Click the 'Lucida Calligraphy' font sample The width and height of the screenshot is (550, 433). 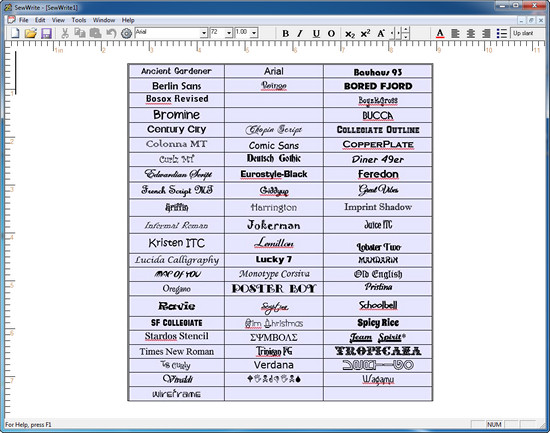click(x=176, y=260)
